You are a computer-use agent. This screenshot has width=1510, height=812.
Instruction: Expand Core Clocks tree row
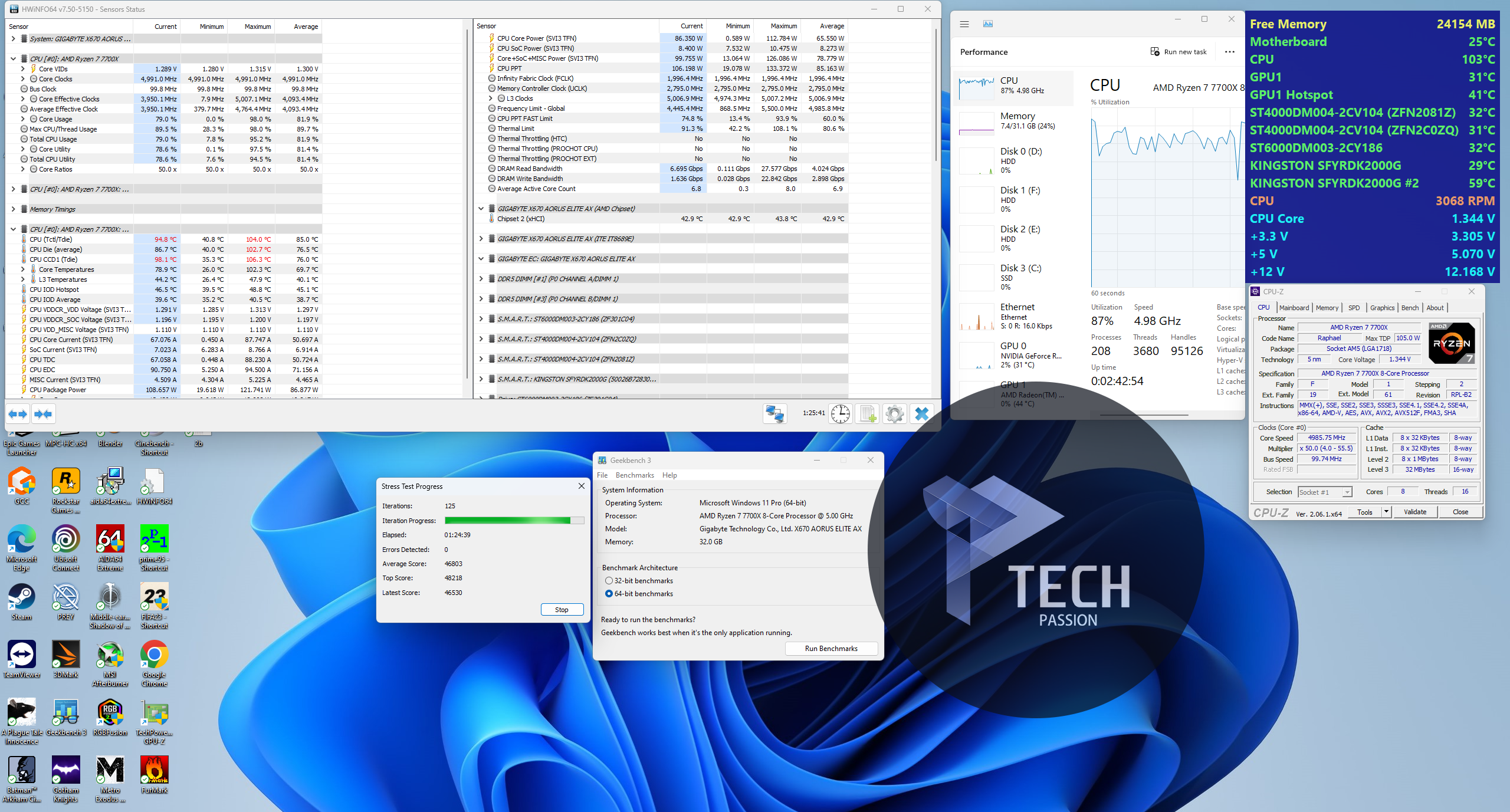click(x=23, y=79)
